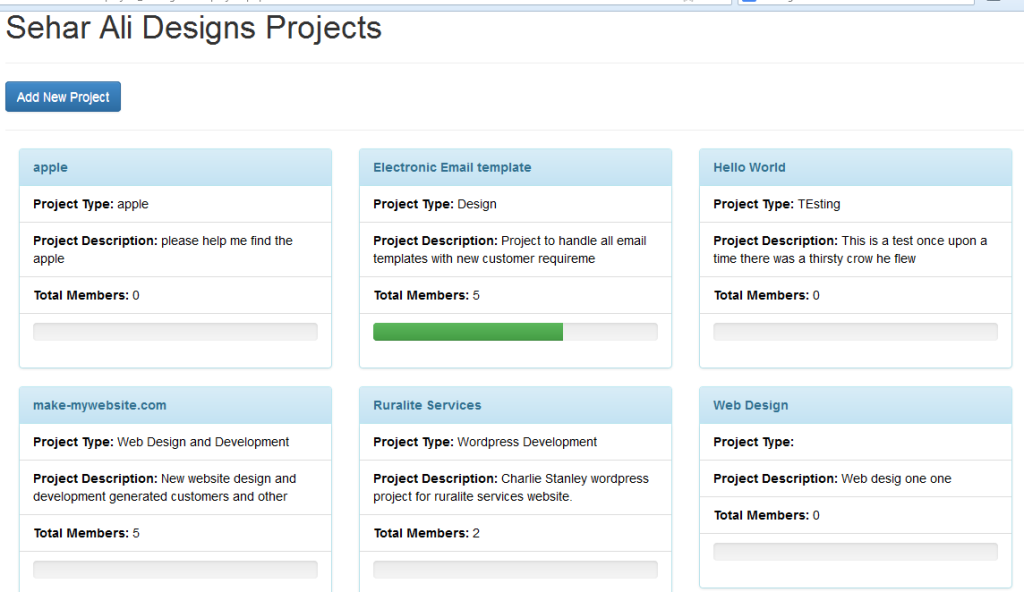This screenshot has width=1024, height=592.
Task: Click the empty progress bar in apple card
Action: 175,332
